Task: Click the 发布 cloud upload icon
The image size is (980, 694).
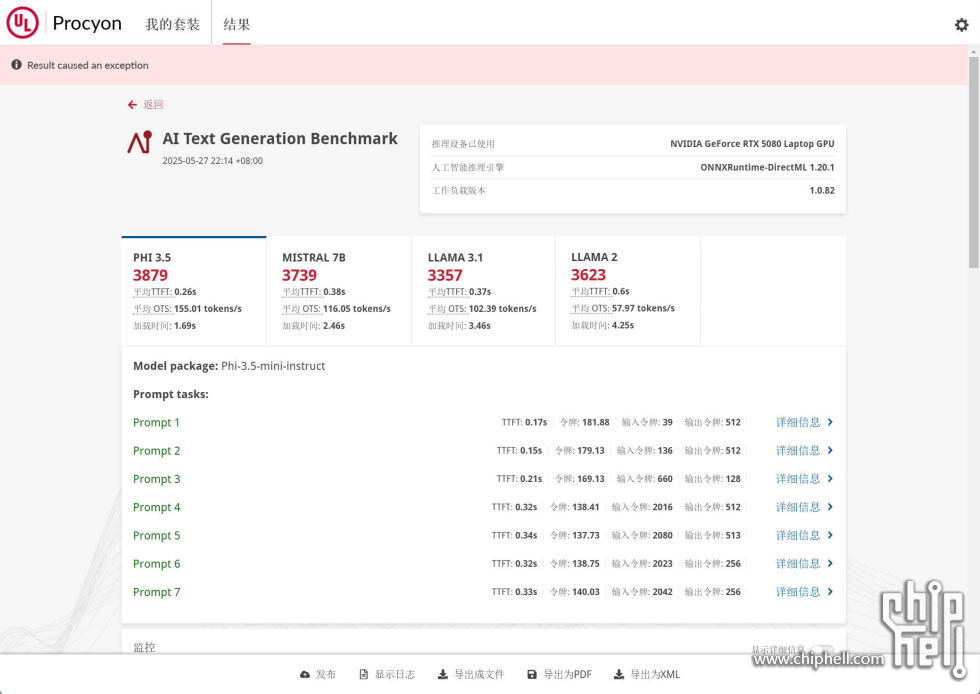Action: coord(305,674)
